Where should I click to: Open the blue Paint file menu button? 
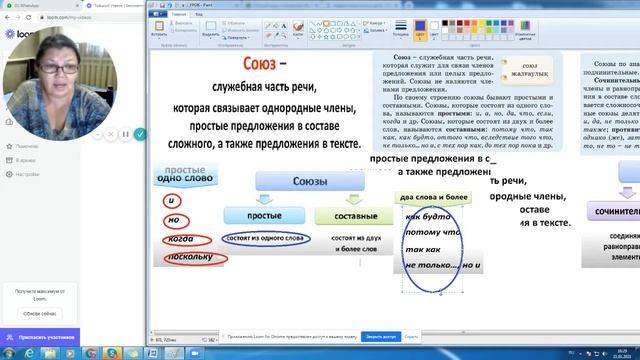pyautogui.click(x=158, y=14)
